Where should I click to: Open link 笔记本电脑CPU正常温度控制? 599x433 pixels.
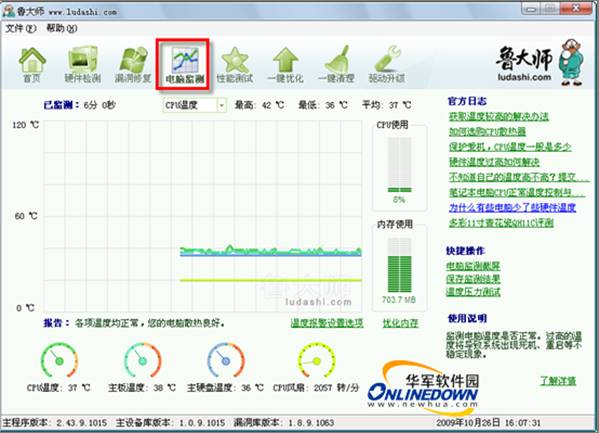point(517,193)
